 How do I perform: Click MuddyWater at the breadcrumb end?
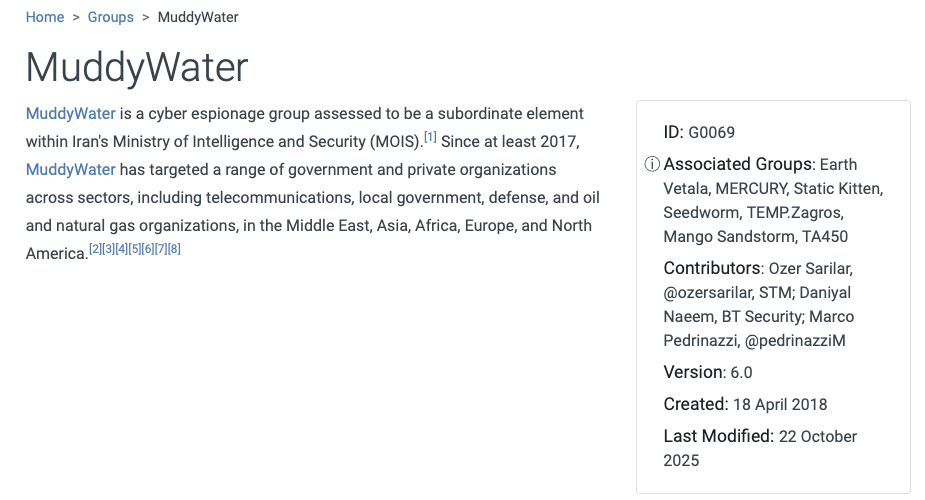point(198,17)
